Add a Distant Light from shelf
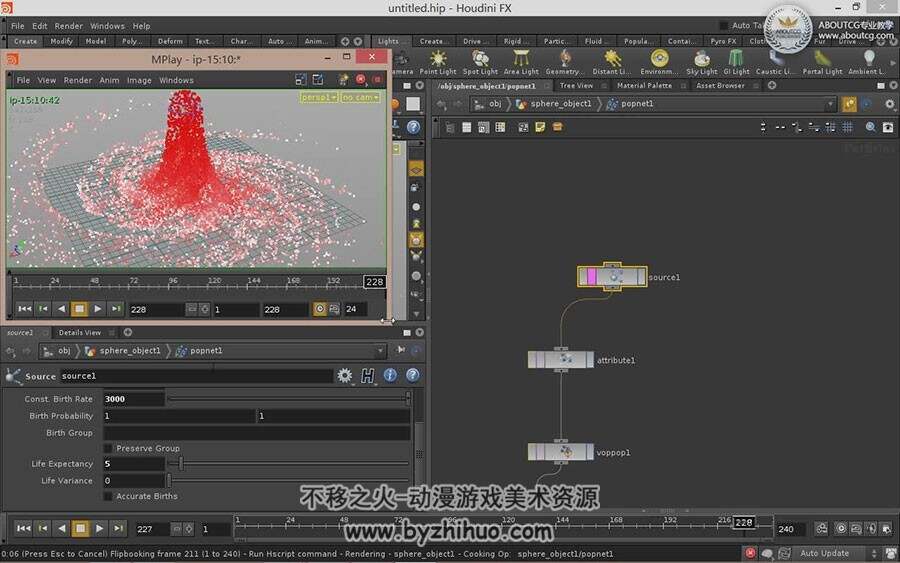The width and height of the screenshot is (900, 563). click(x=611, y=63)
